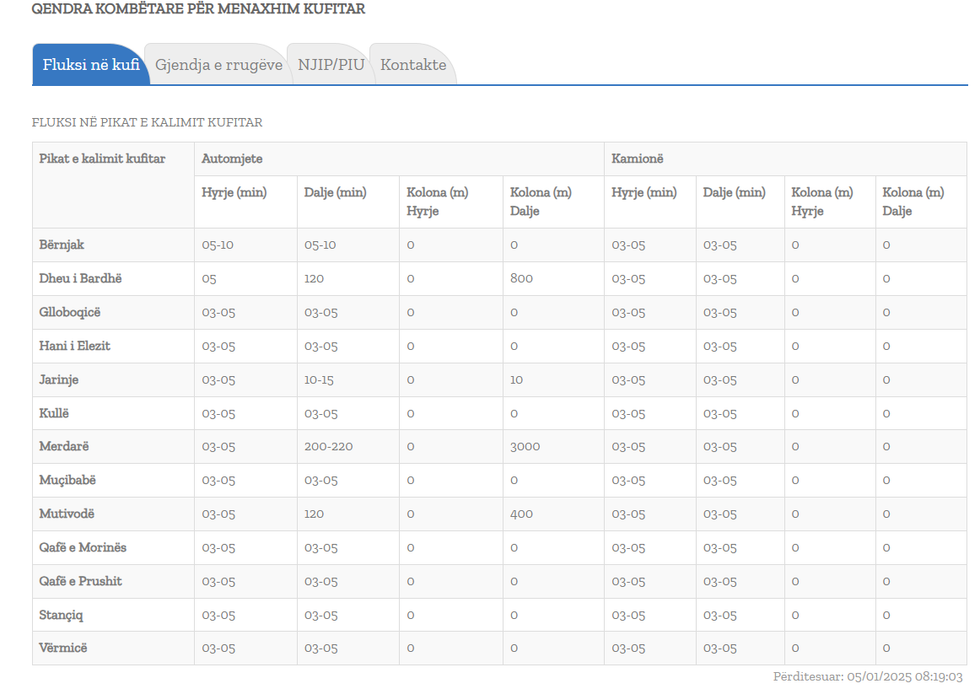Click the Përditesuar timestamp text
980x694 pixels.
[x=867, y=677]
